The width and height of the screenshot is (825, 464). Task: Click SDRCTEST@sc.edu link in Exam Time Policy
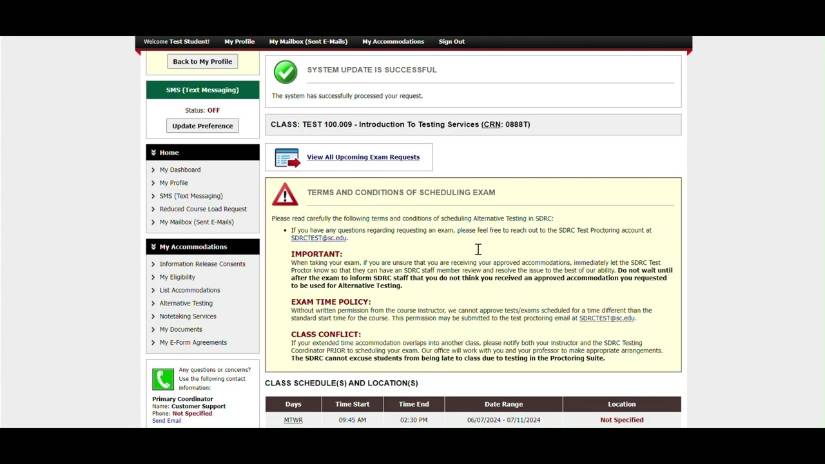(607, 318)
